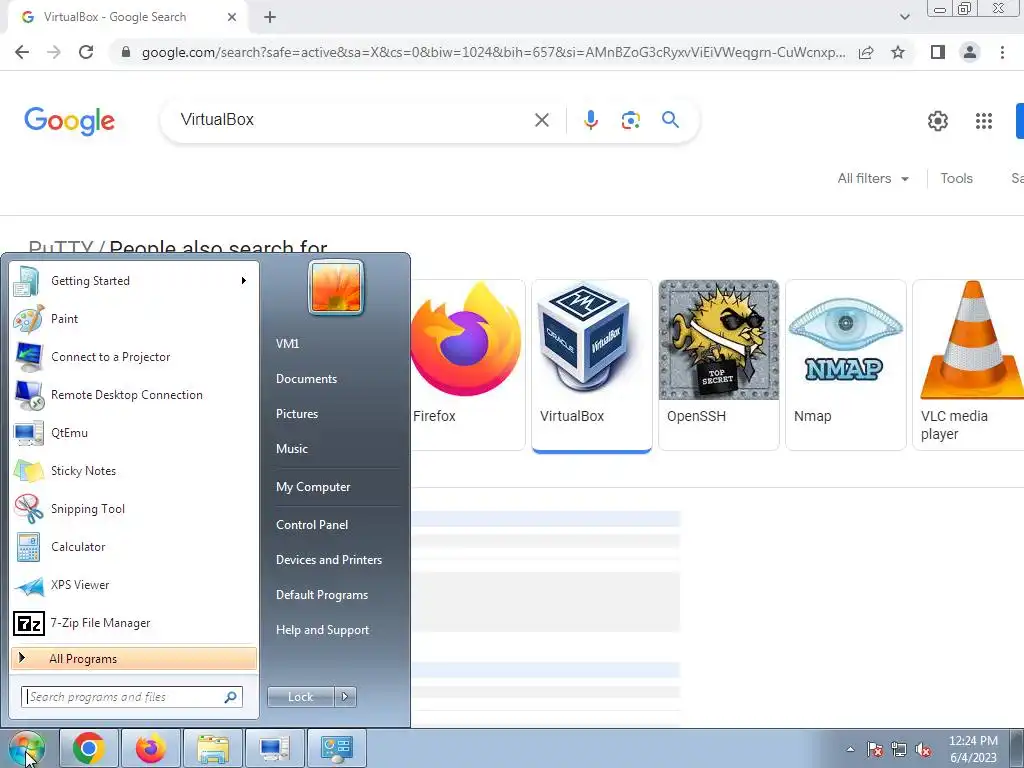
Task: Click the blue search magnifier icon
Action: [x=670, y=120]
